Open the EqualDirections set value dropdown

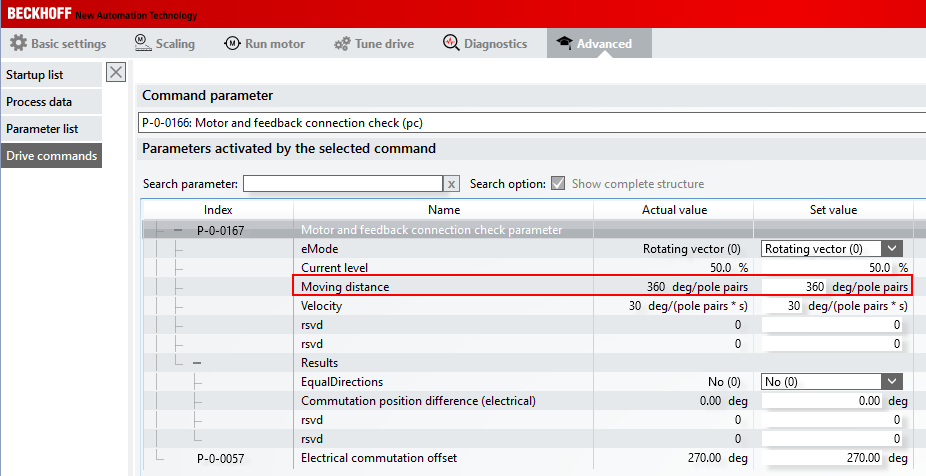pyautogui.click(x=892, y=381)
